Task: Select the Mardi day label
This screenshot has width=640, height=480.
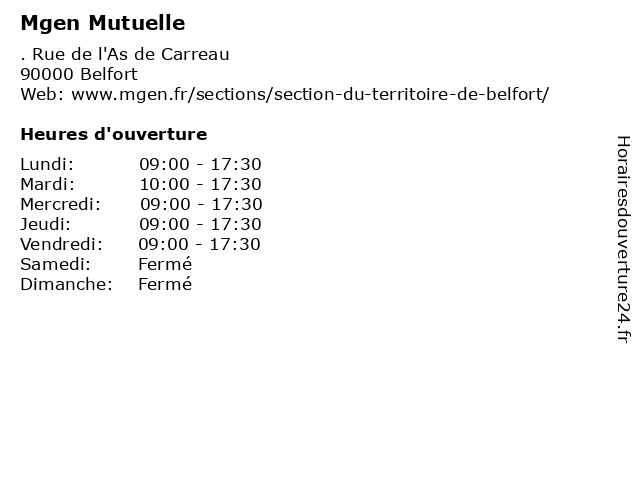Action: [48, 184]
